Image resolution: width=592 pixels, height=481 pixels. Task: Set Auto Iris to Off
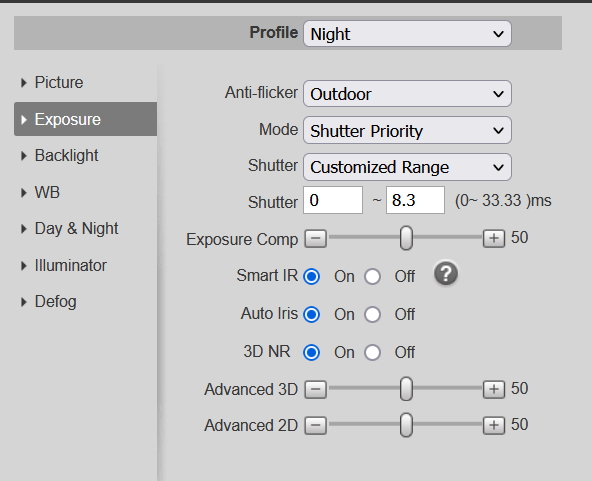pos(372,314)
